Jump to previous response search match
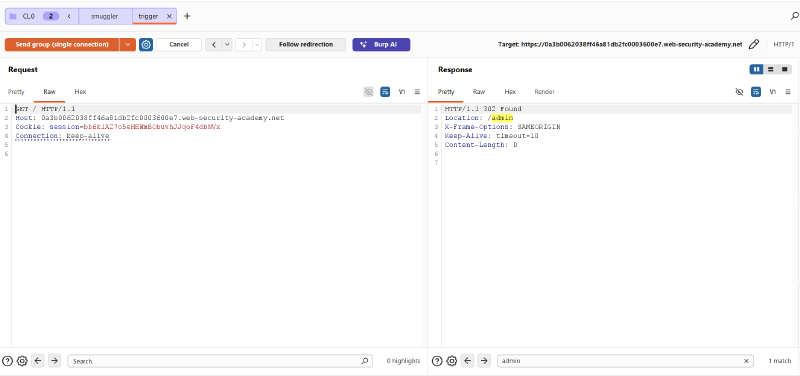800x376 pixels. click(x=468, y=361)
